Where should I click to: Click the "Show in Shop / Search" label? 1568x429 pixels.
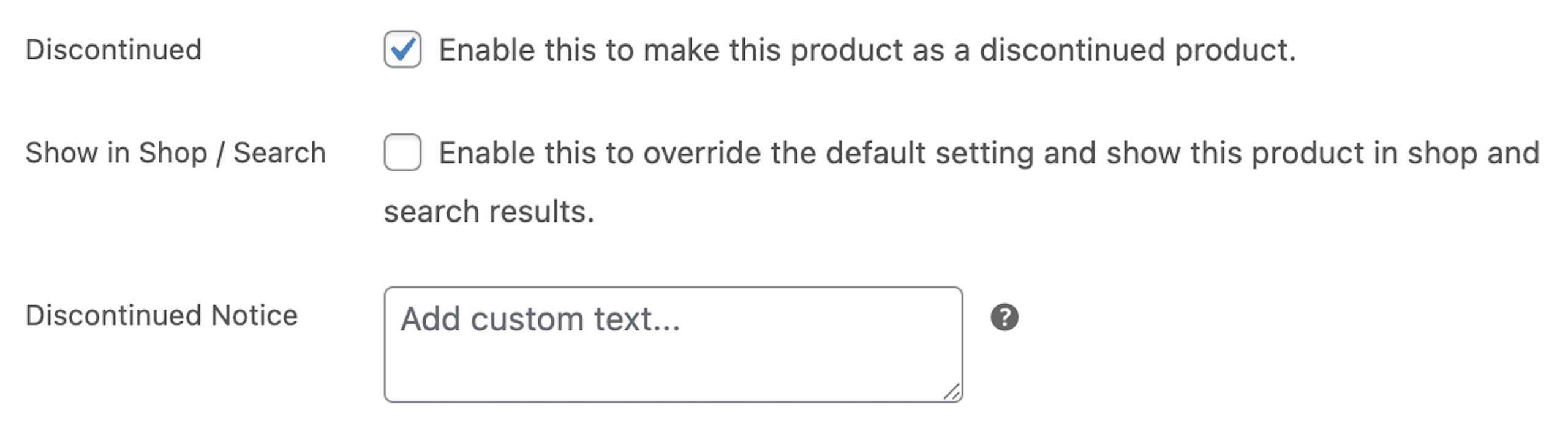tap(175, 153)
